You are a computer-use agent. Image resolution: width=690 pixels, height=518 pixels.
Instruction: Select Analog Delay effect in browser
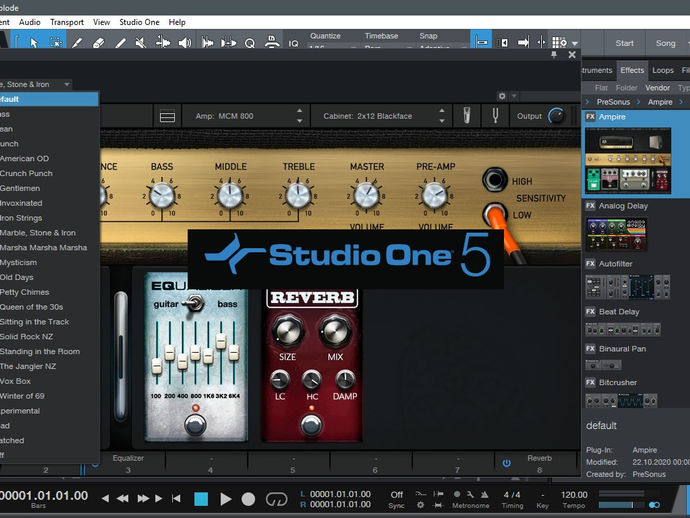(623, 206)
